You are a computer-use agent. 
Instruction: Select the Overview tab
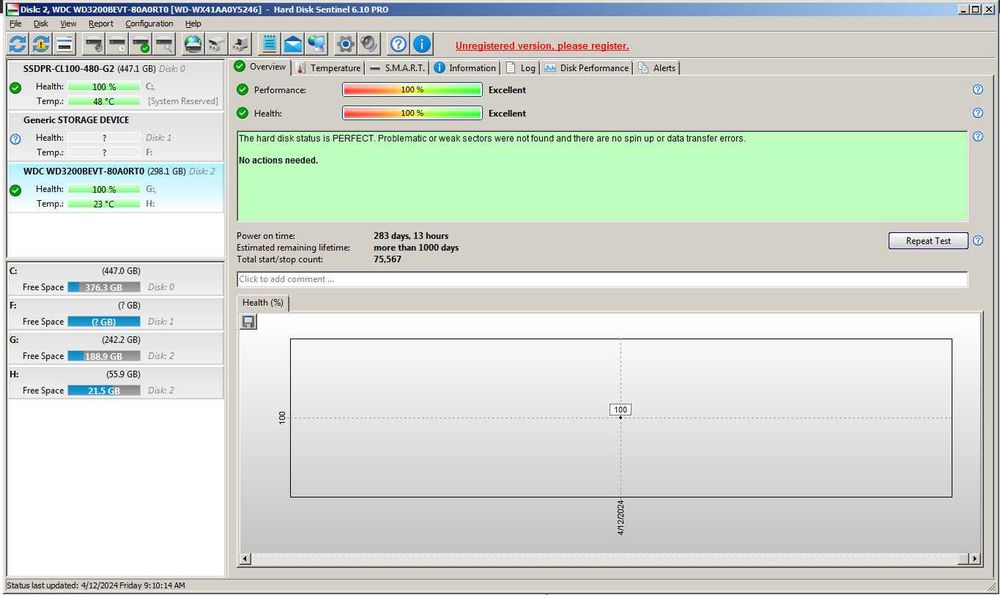coord(260,67)
